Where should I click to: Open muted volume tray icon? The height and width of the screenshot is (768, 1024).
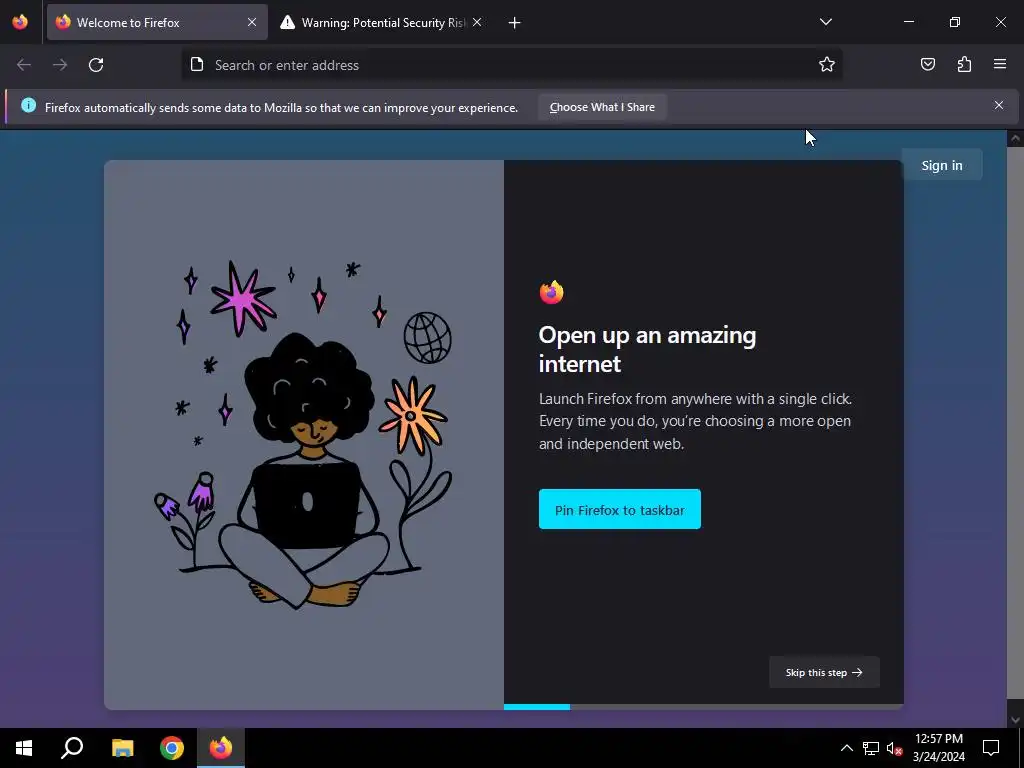895,748
